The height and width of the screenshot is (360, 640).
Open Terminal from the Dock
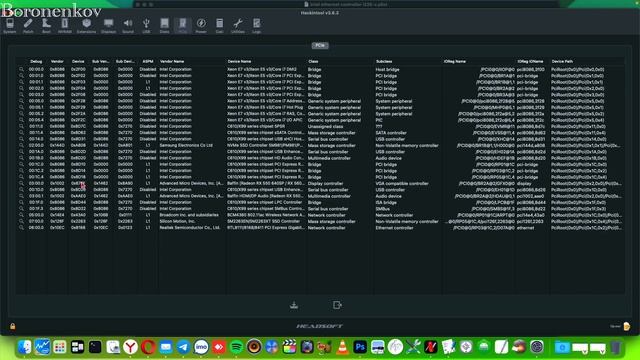pos(95,347)
